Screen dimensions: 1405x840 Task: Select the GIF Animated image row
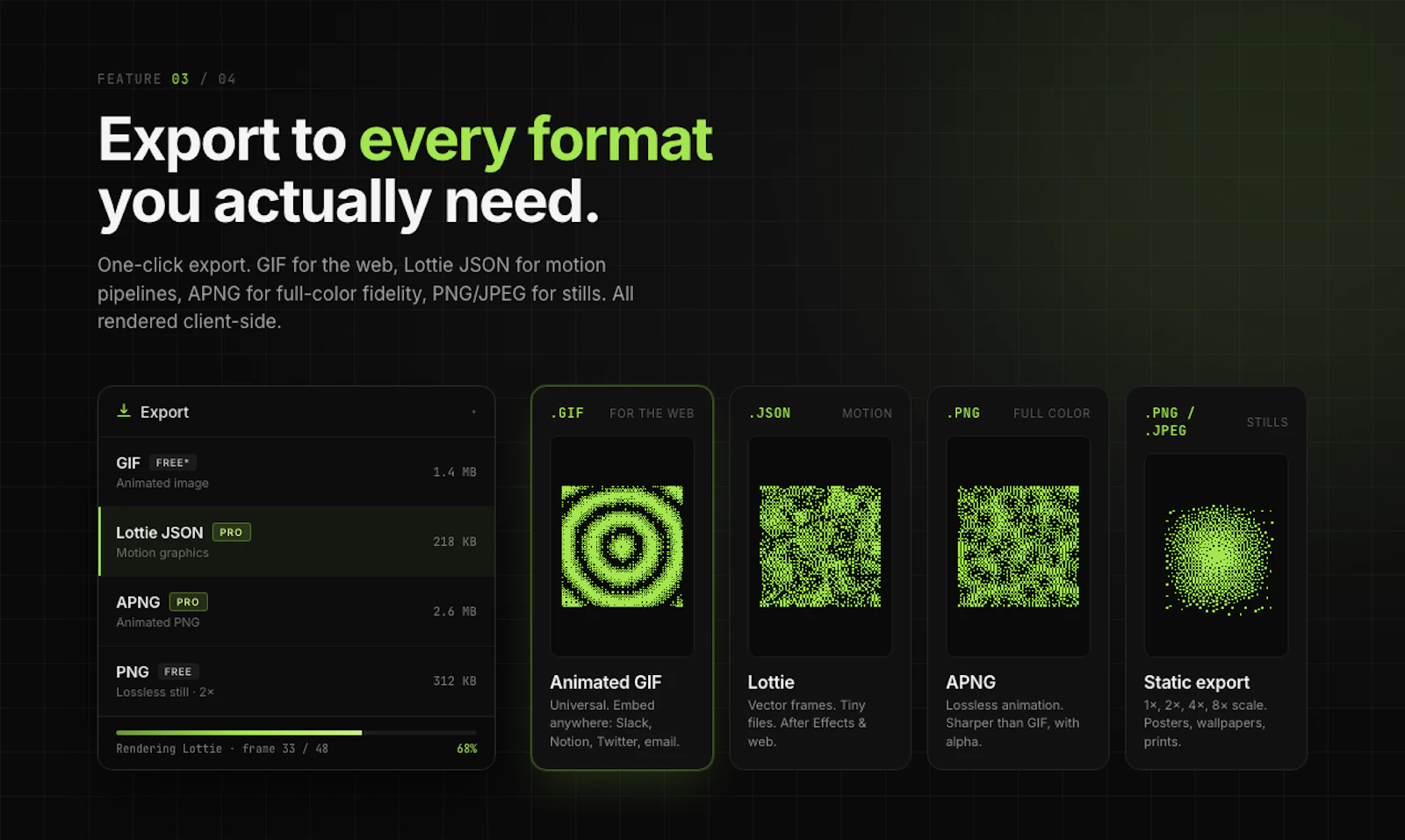click(x=297, y=472)
